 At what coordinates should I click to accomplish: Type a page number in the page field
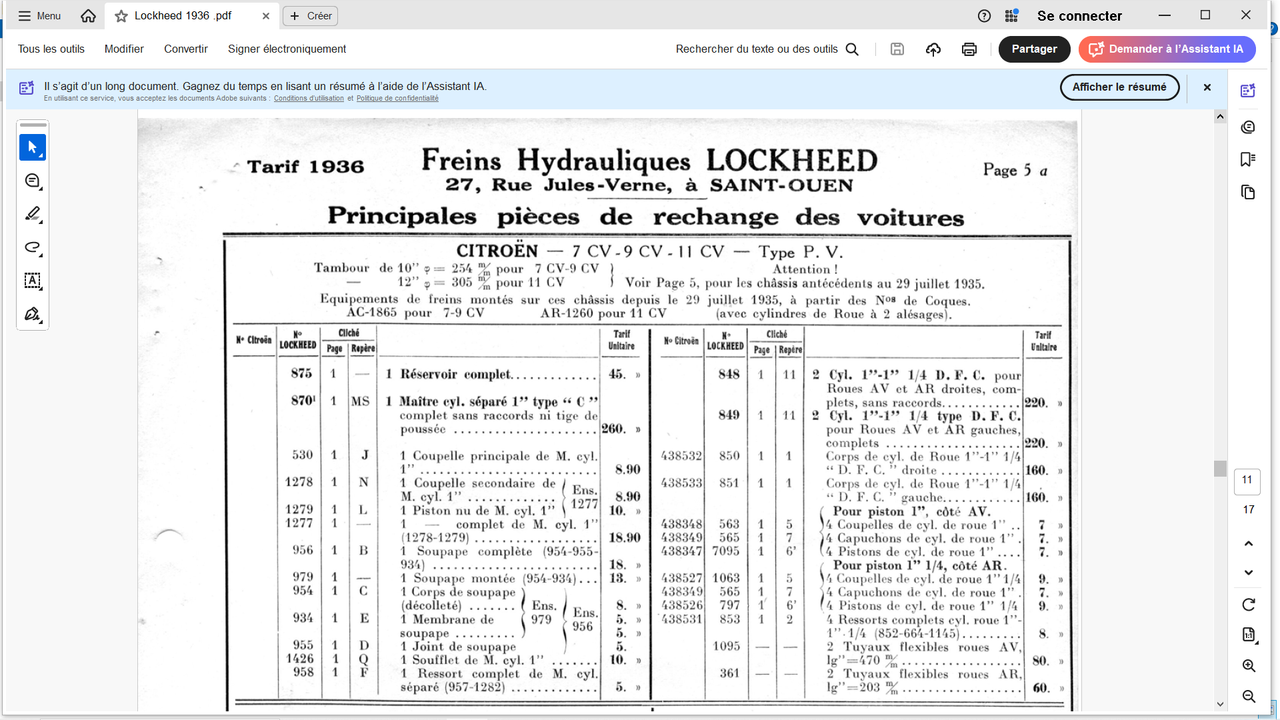tap(1247, 481)
